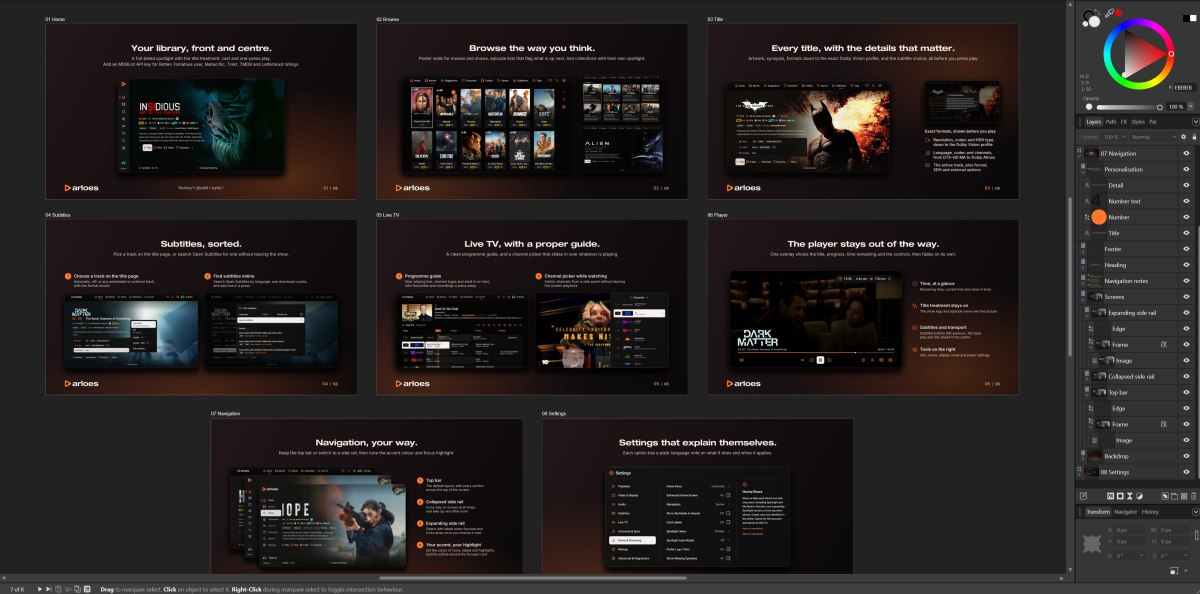Set colour to none (red slash circle)
Viewport: 1200px width, 594px height.
tap(1085, 24)
